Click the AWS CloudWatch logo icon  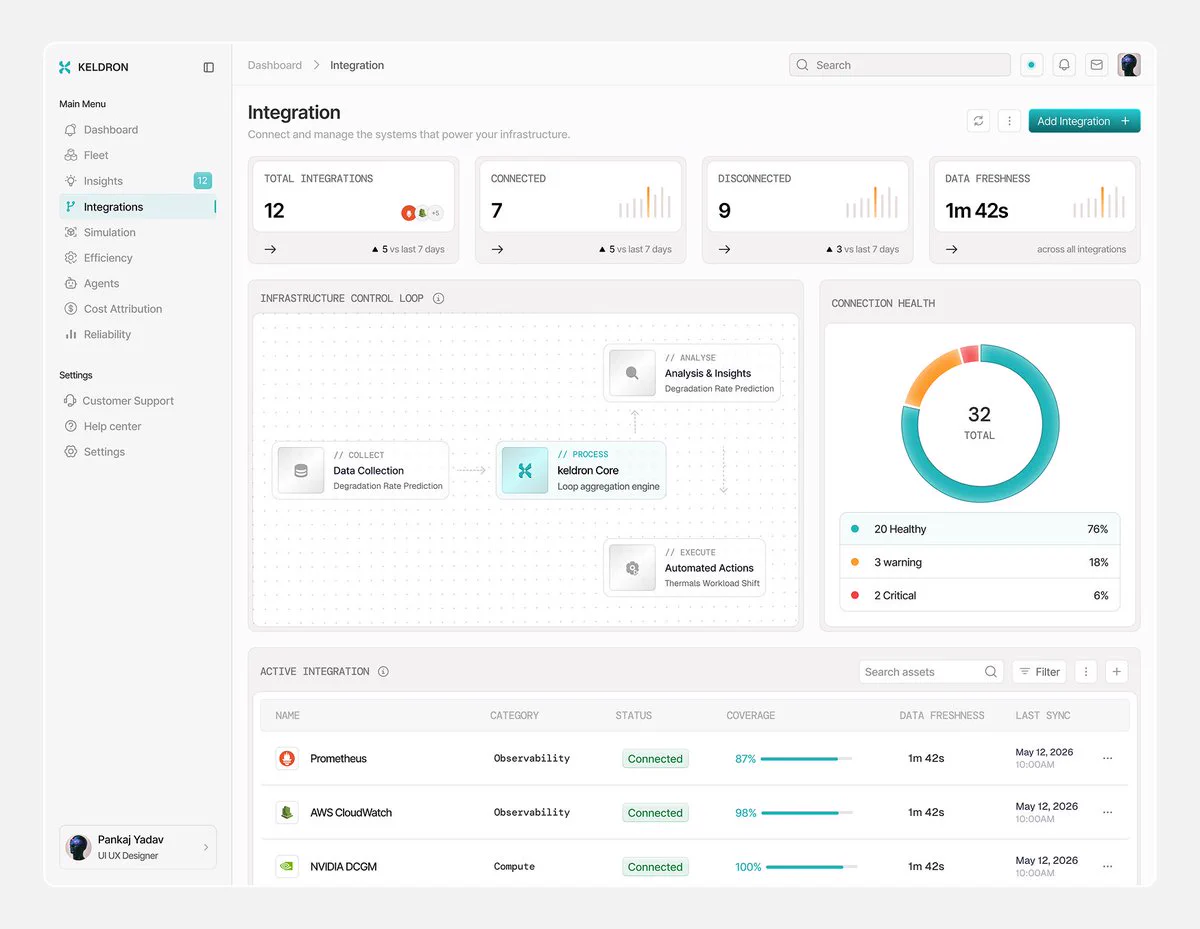coord(287,812)
